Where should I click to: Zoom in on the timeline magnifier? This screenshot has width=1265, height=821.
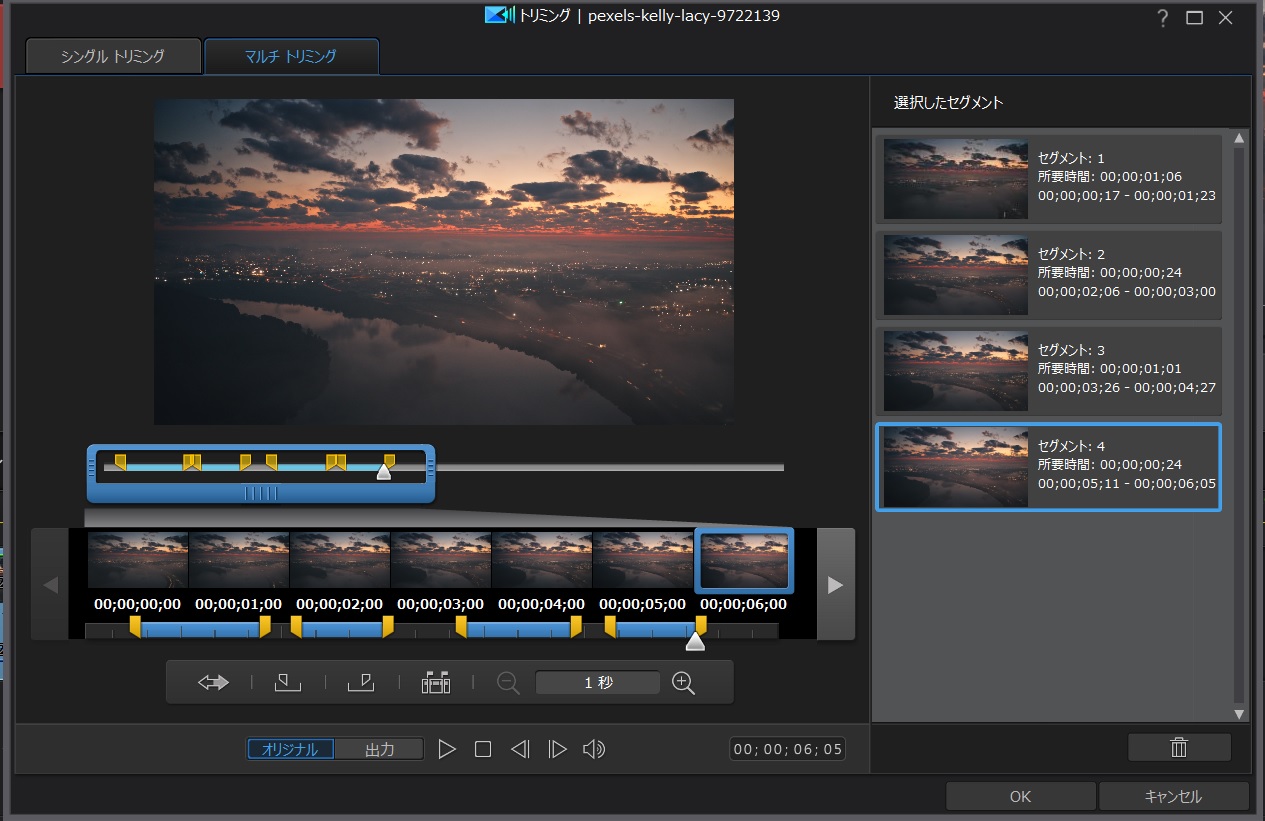point(683,682)
